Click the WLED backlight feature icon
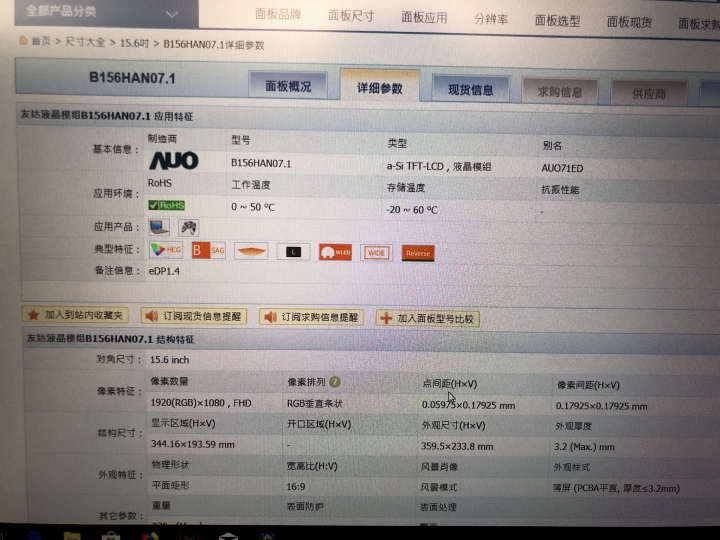 [x=335, y=252]
